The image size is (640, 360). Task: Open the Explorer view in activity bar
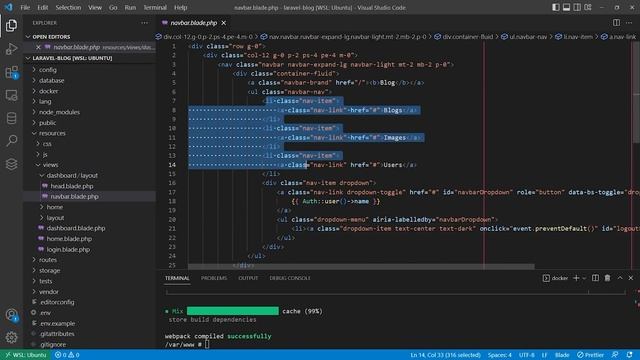[x=11, y=26]
